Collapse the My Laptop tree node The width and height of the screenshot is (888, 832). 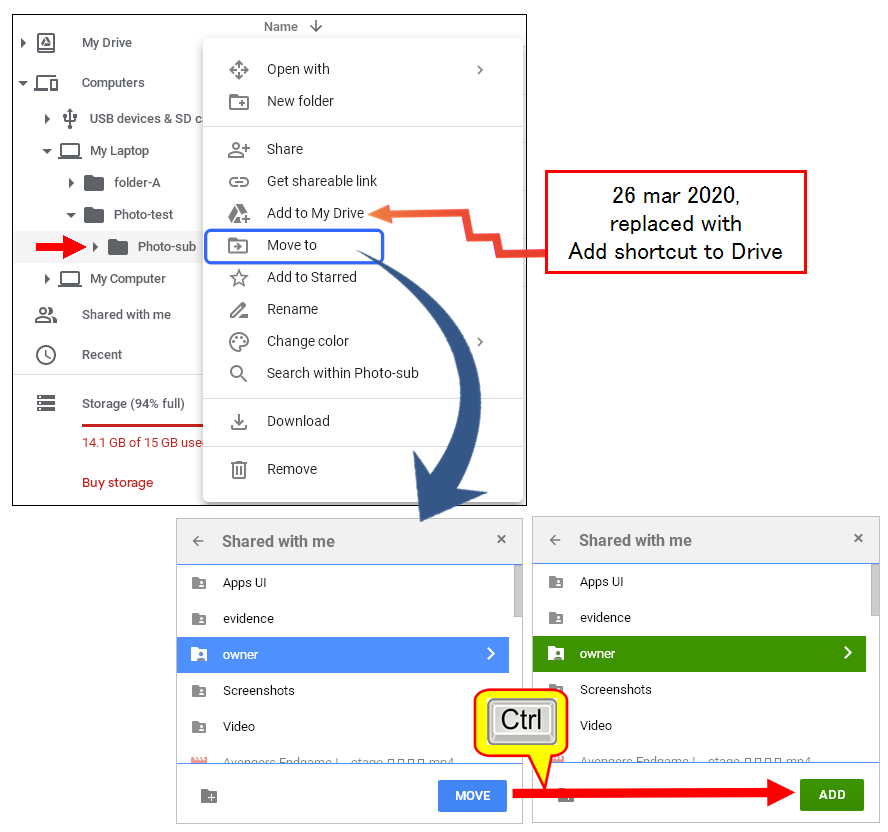(47, 151)
